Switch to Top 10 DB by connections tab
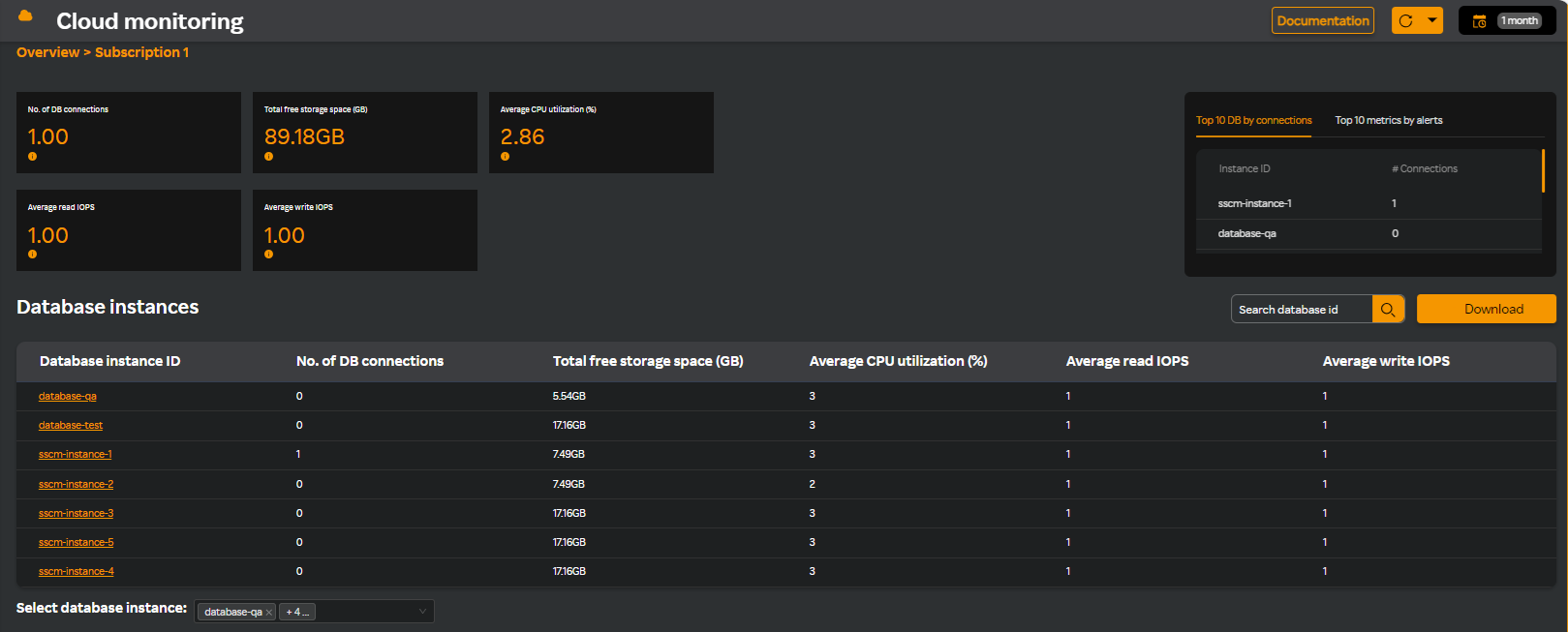 (x=1253, y=120)
